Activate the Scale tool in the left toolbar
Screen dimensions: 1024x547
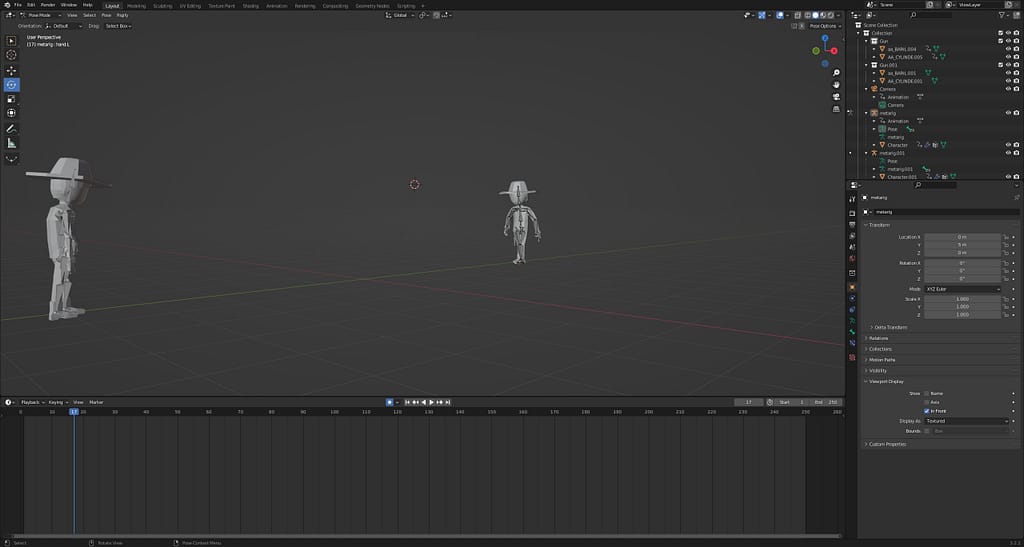point(12,98)
